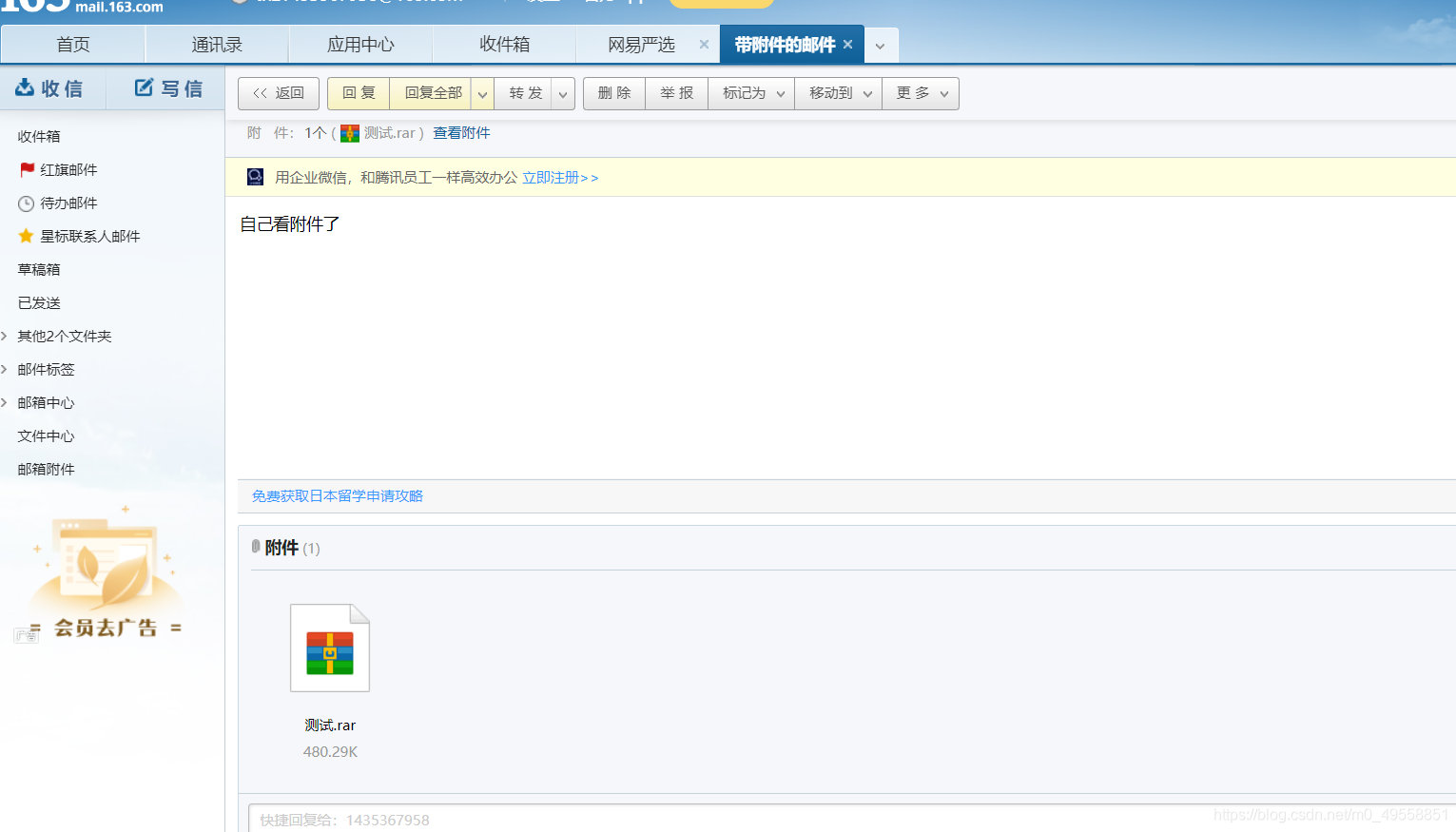This screenshot has height=832, width=1456.
Task: Click the 立即注册>> link
Action: [x=560, y=178]
